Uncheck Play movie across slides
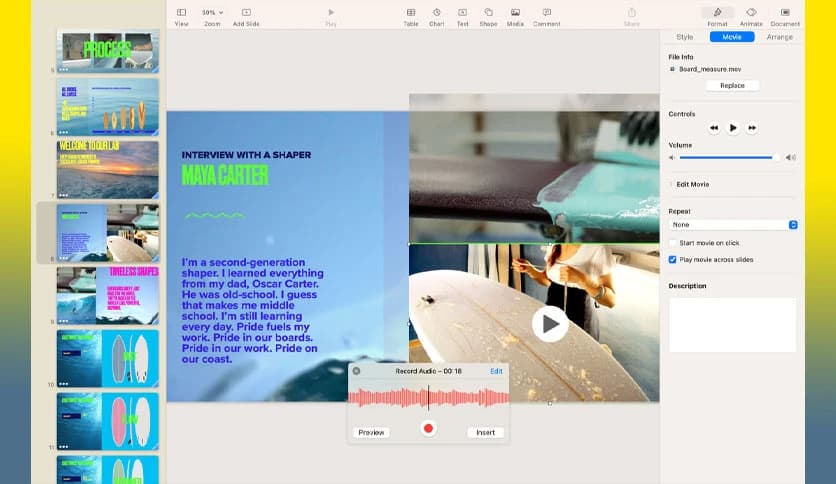Viewport: 836px width, 484px height. point(673,259)
